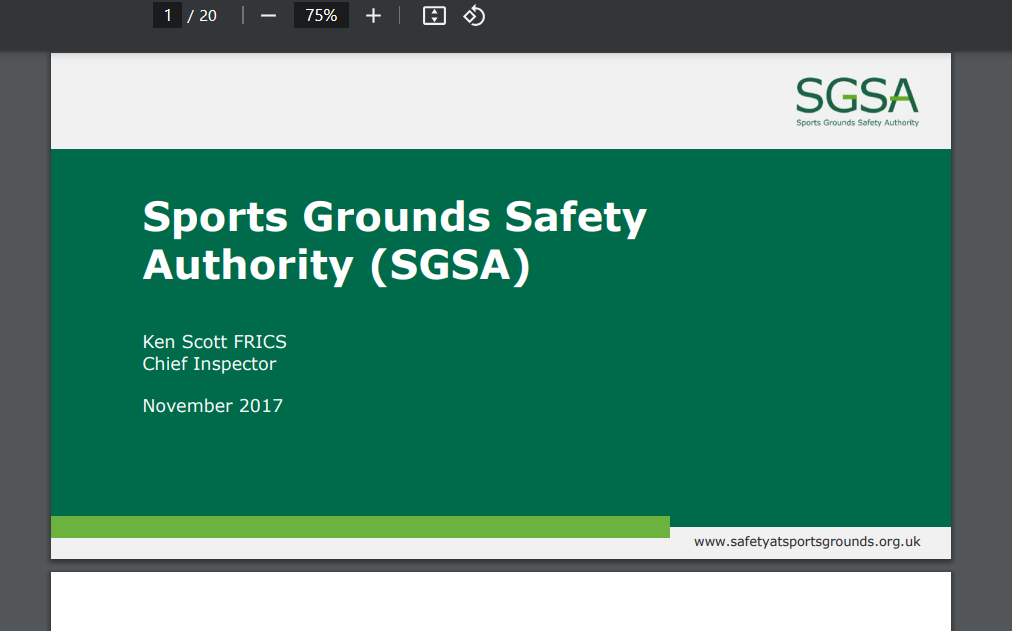The height and width of the screenshot is (631, 1012).
Task: Click the rotate page icon
Action: tap(474, 15)
